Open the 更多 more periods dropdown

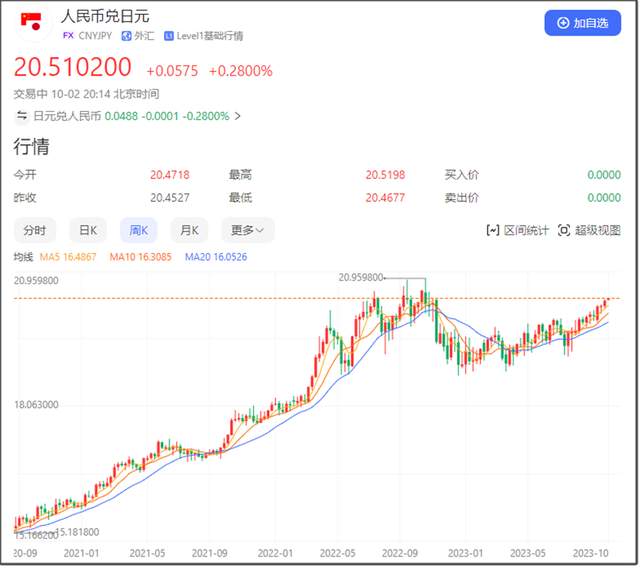pos(246,230)
